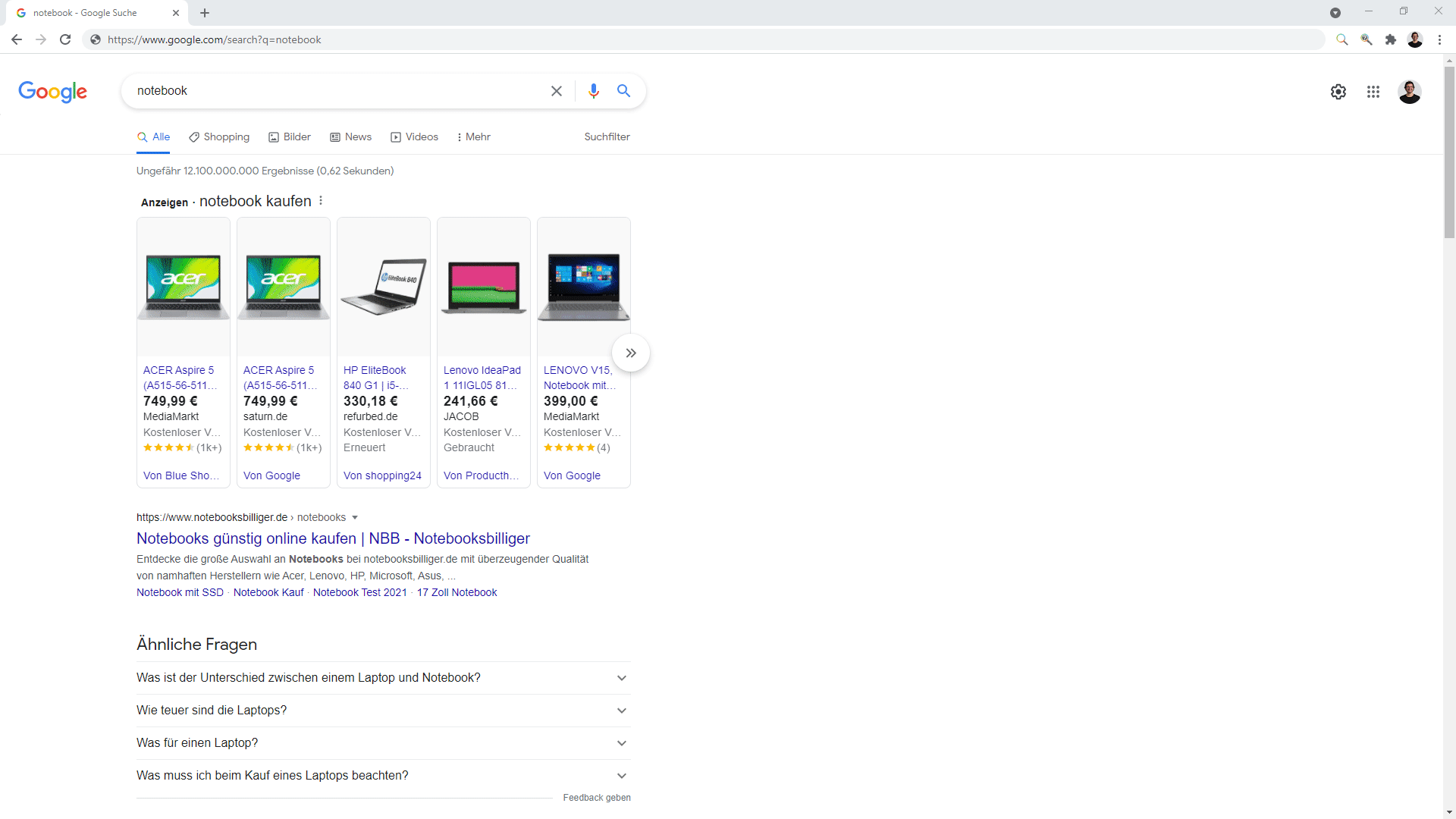Click 'Von Blue Sho...' link
Screen dimensions: 1456x819
coord(181,475)
